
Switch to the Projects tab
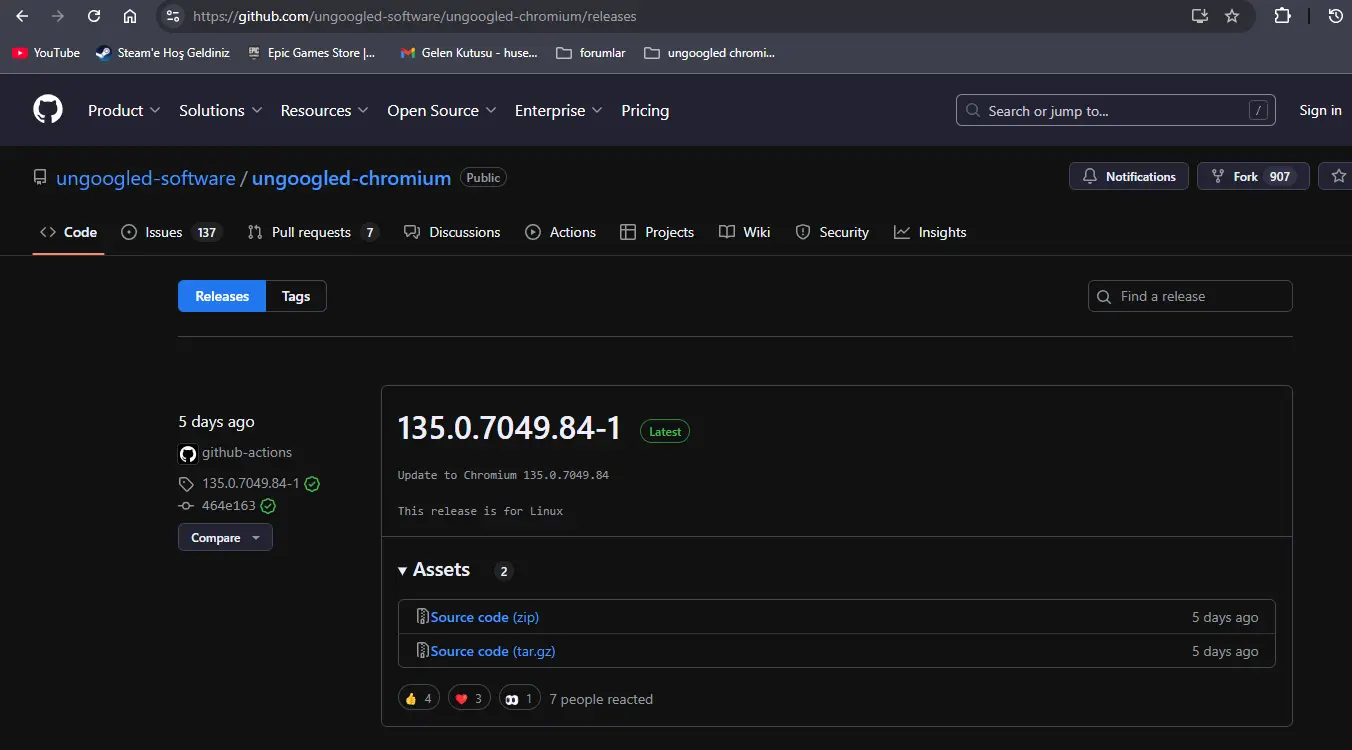click(657, 232)
